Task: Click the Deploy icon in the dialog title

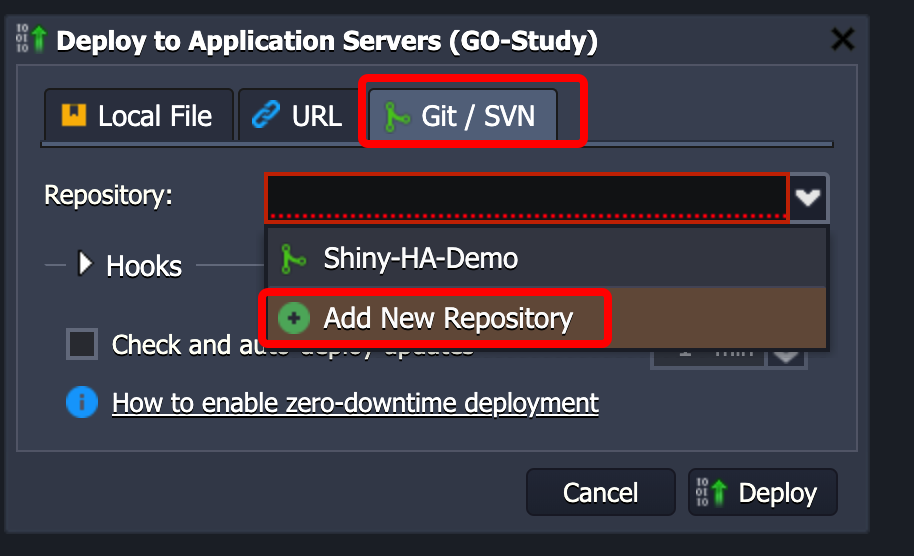Action: pos(32,40)
